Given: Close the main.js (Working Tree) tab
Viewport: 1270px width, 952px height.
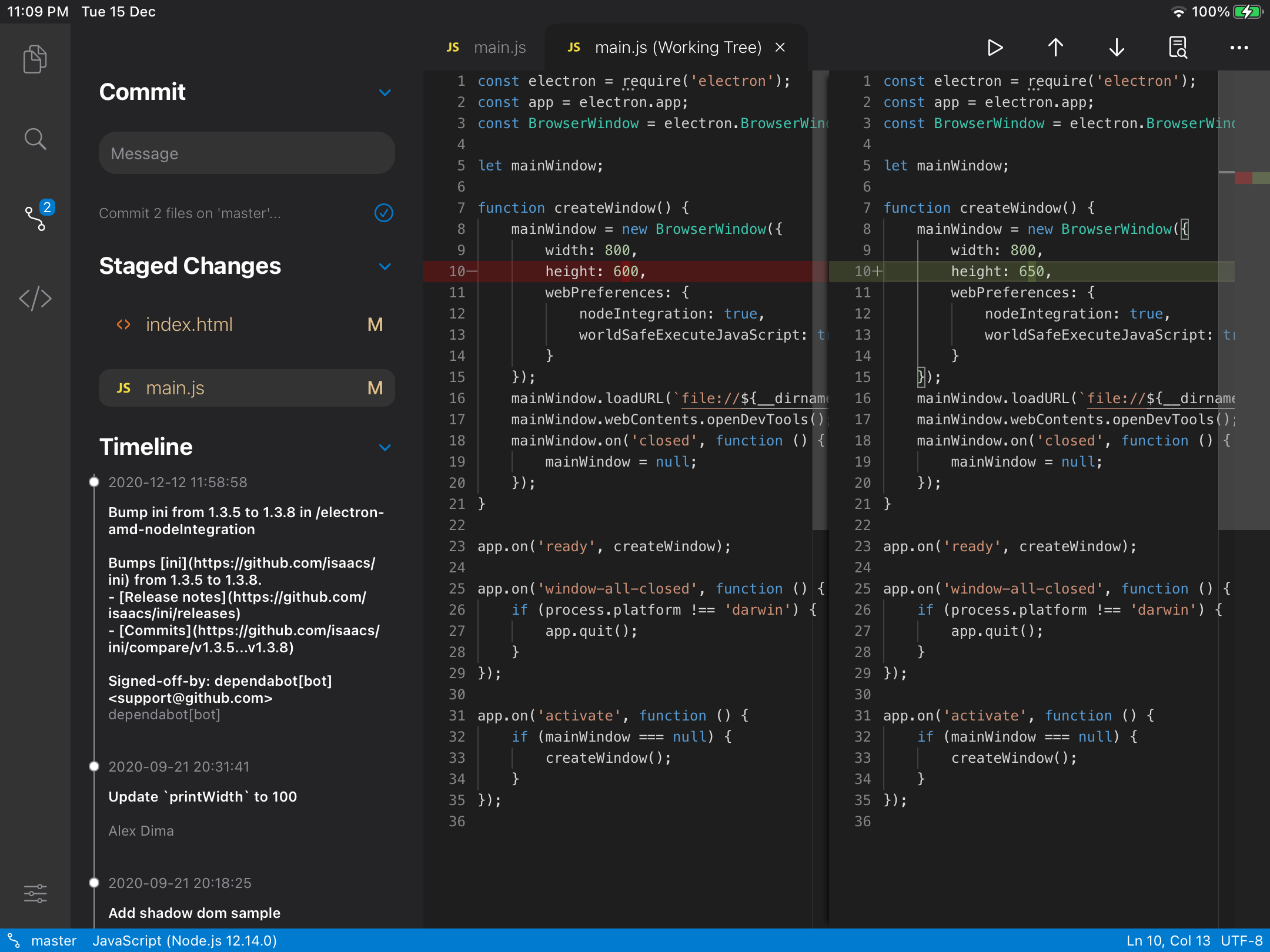Looking at the screenshot, I should pos(780,48).
